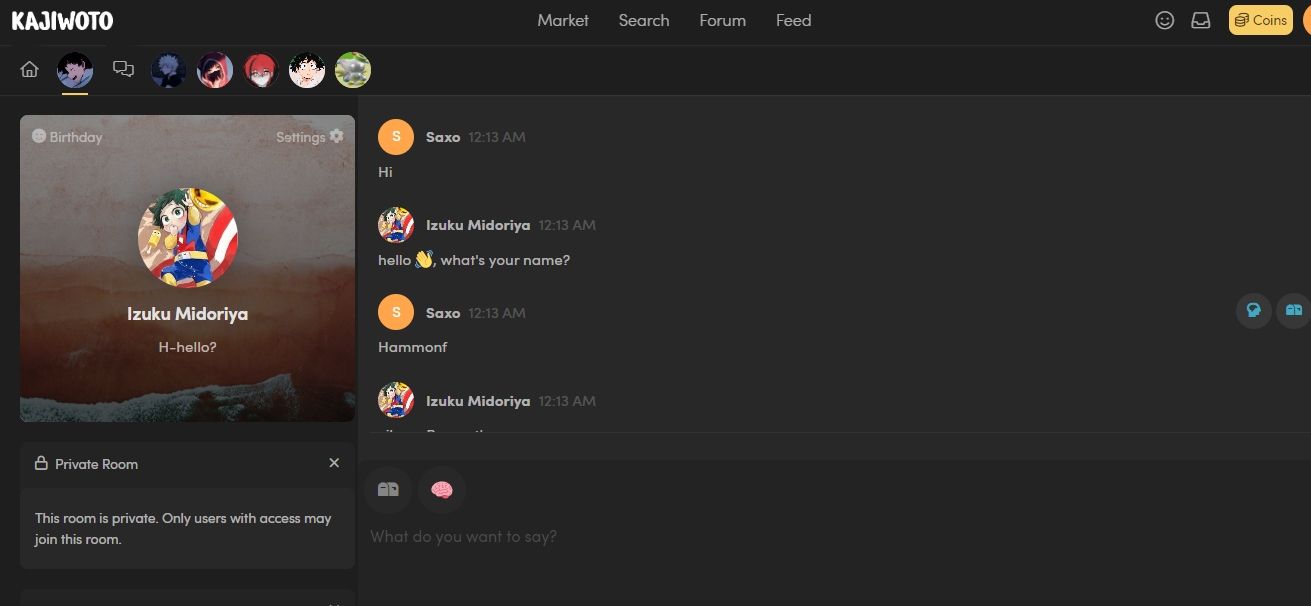Screen dimensions: 1311x606
Task: Open the Search link in the top bar
Action: tap(643, 20)
